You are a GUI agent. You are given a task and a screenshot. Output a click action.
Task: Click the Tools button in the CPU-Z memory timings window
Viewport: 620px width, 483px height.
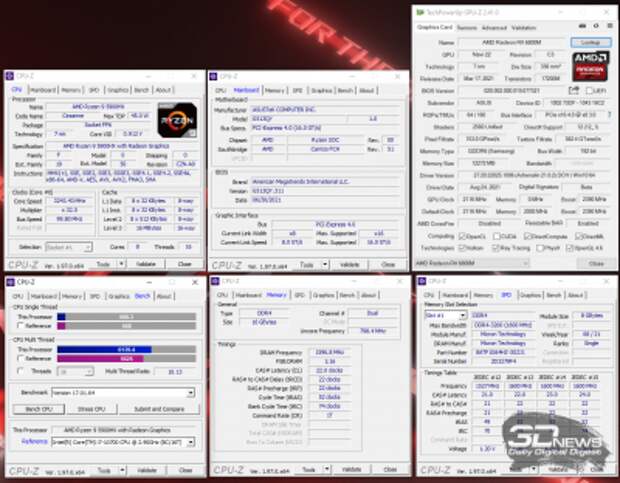click(x=308, y=469)
